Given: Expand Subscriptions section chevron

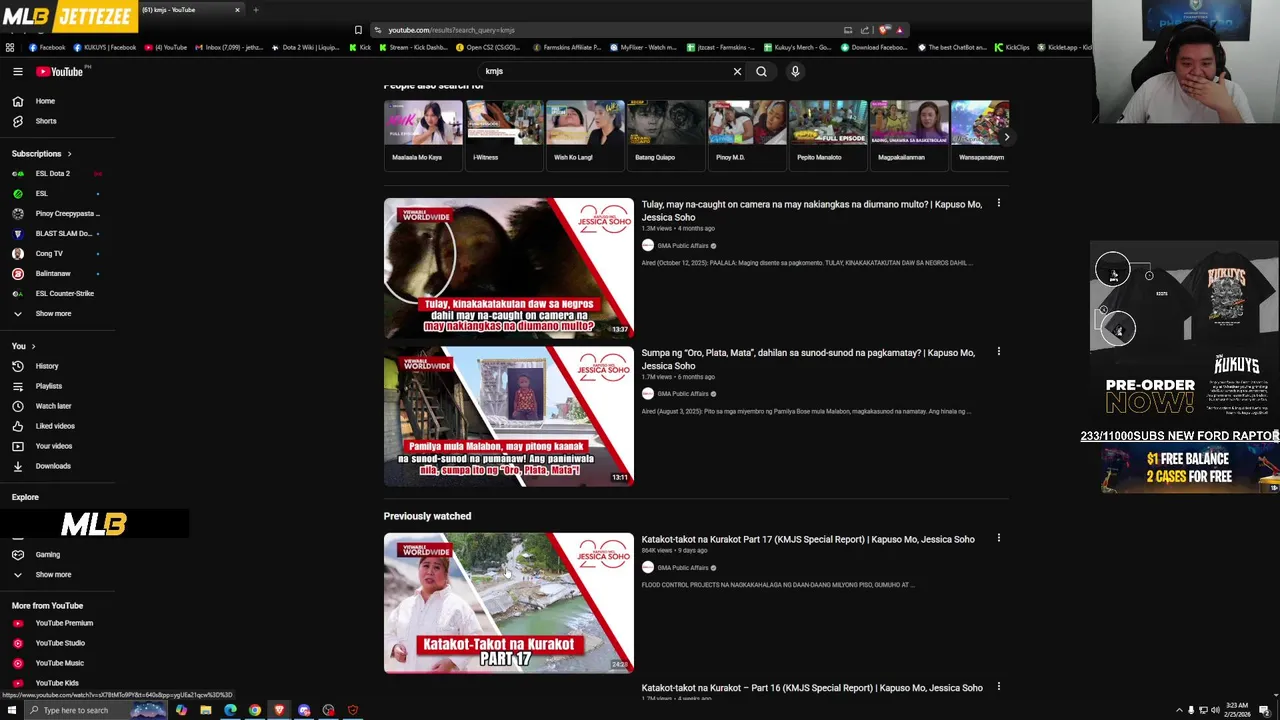Looking at the screenshot, I should 69,154.
